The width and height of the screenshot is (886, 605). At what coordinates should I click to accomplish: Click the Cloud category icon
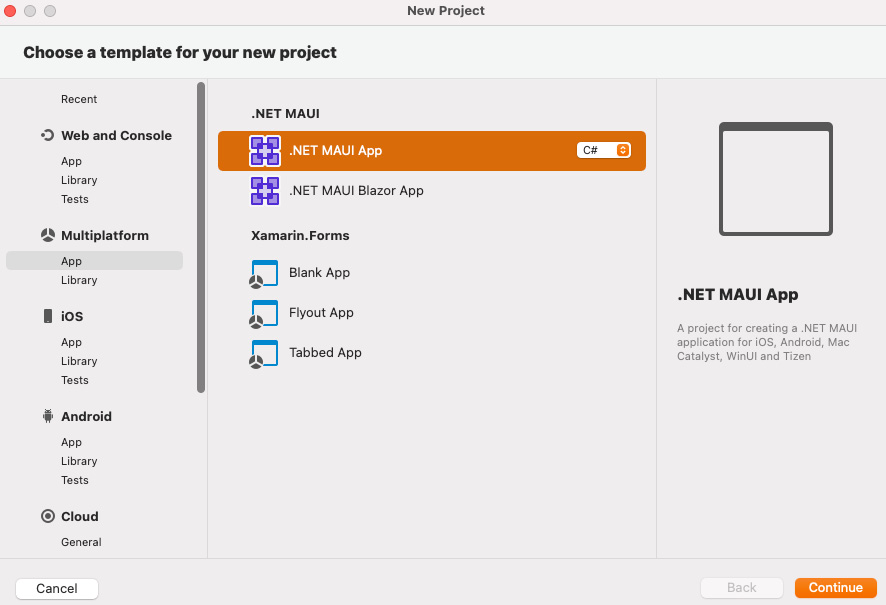48,516
